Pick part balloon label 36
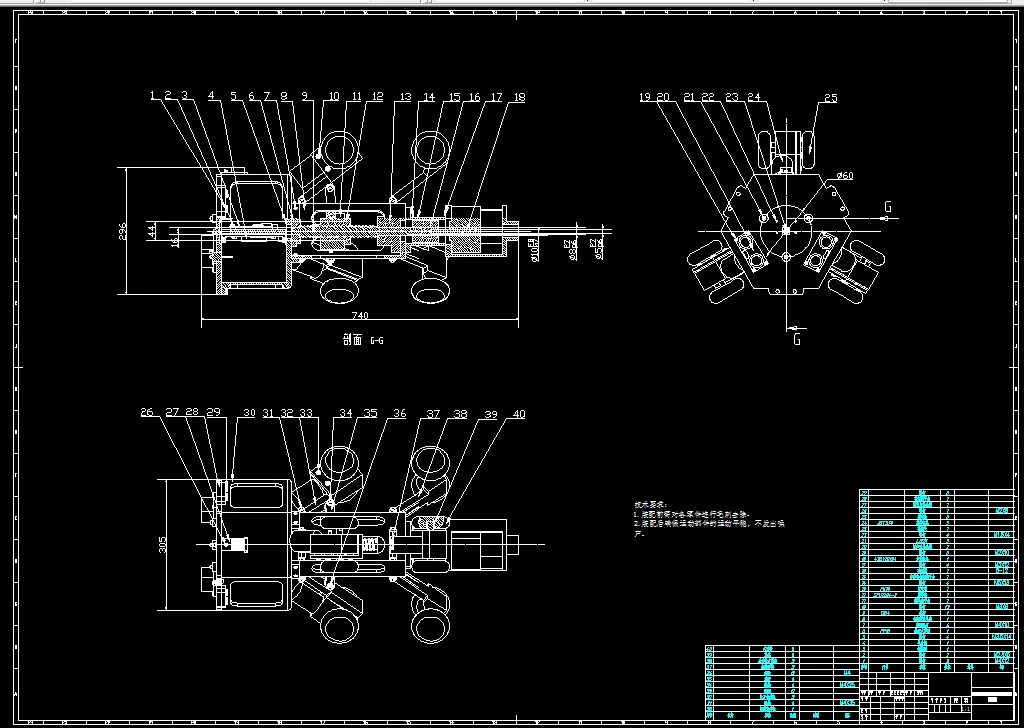 pyautogui.click(x=399, y=413)
